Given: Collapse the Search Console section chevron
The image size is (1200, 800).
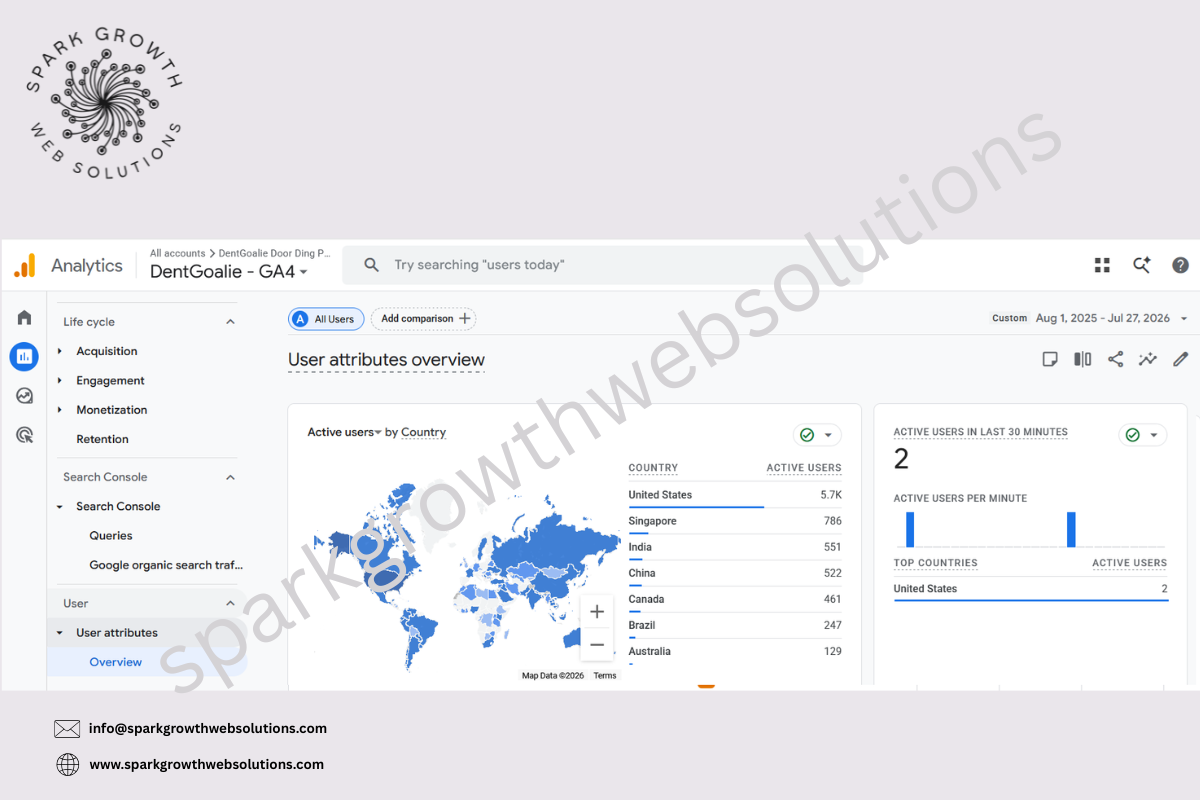Looking at the screenshot, I should [230, 477].
